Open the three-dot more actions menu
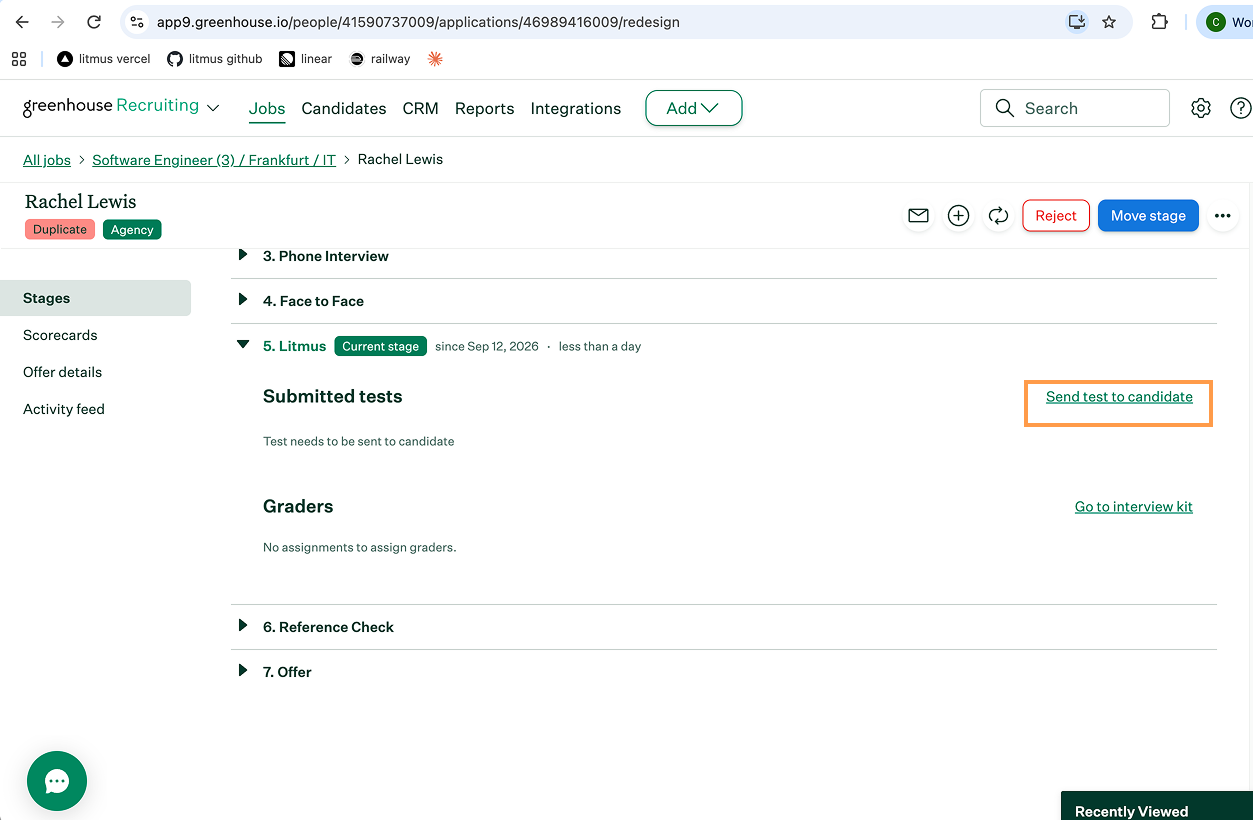Viewport: 1253px width, 820px height. [1222, 215]
